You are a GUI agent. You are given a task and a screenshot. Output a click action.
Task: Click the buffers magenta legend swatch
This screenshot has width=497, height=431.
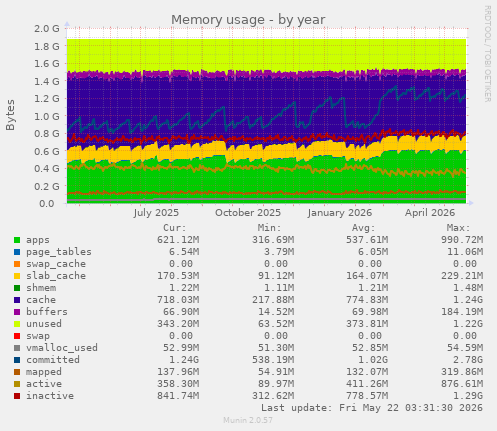[x=17, y=312]
